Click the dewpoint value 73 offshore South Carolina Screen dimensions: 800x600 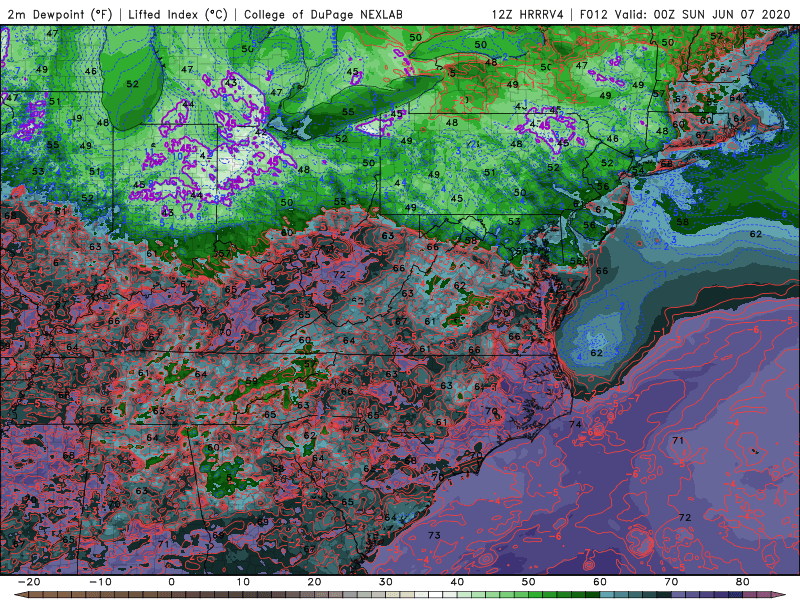[x=434, y=535]
